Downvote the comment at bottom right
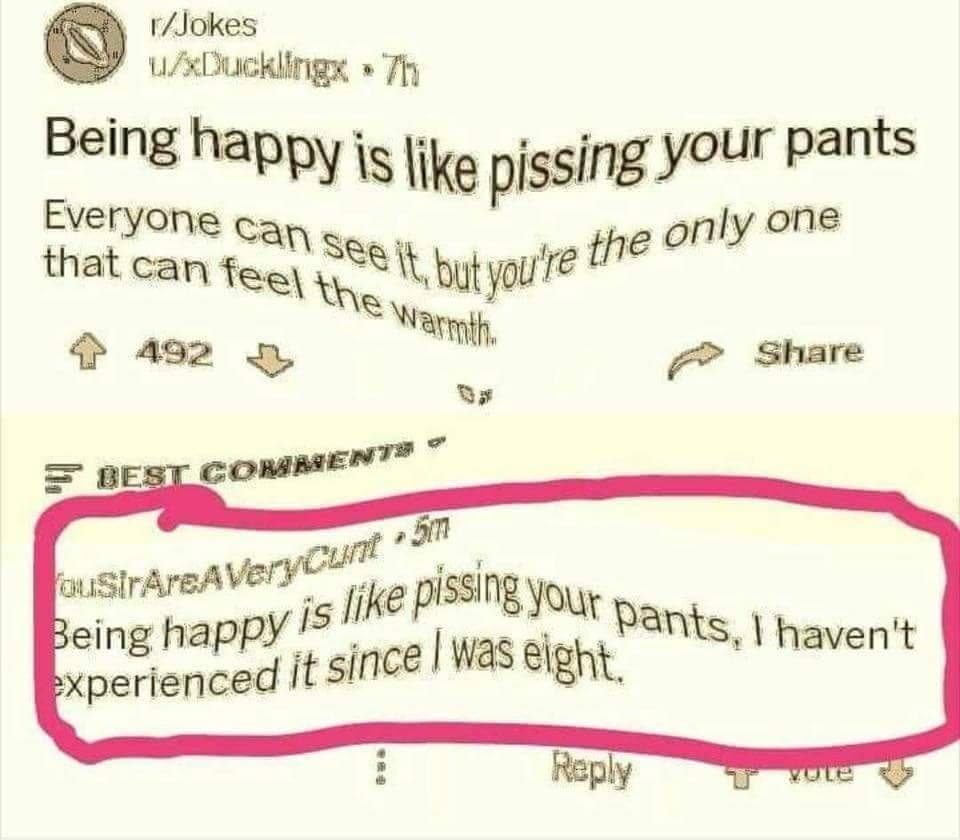Screen dimensions: 960x840 (896, 773)
